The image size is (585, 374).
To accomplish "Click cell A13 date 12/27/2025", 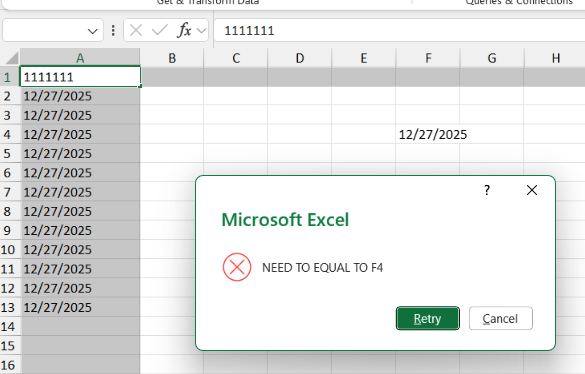I will click(x=80, y=308).
